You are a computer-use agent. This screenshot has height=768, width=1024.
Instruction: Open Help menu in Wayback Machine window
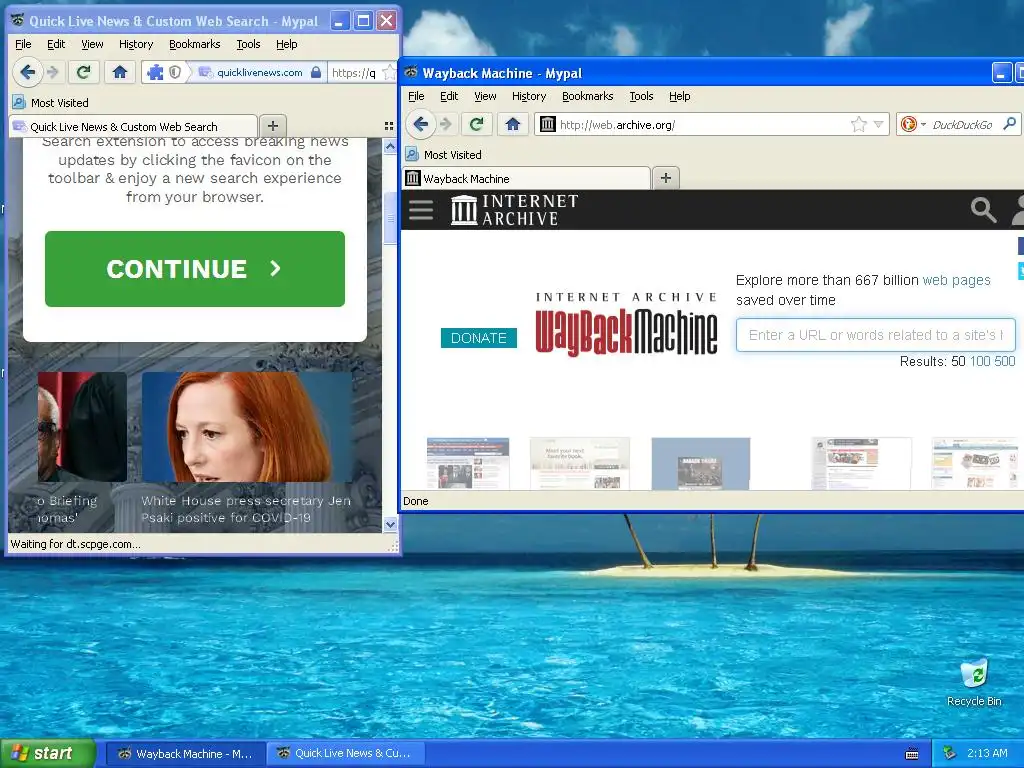[679, 96]
